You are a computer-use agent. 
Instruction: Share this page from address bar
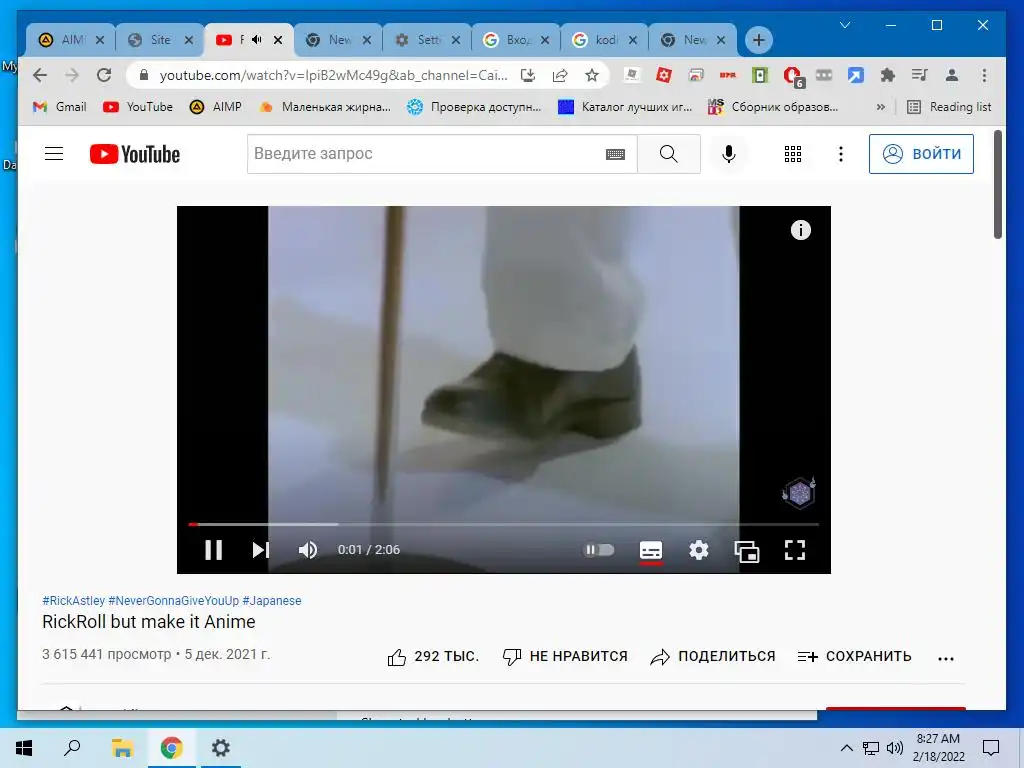click(x=560, y=75)
